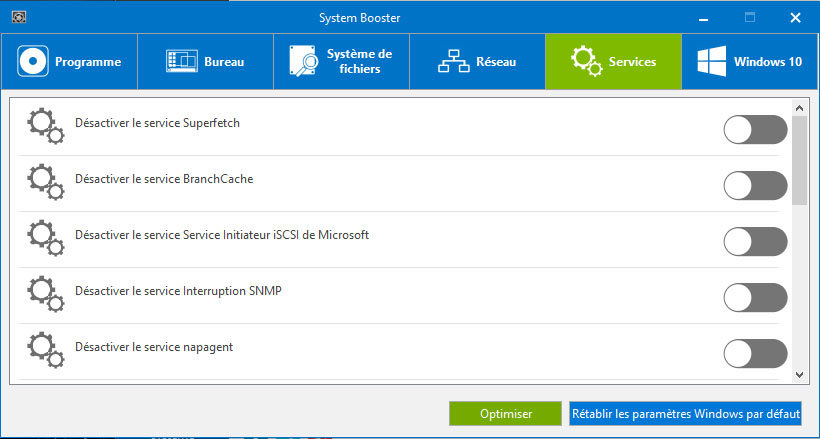Click the gears icon beside iSCSI de Microsoft
The height and width of the screenshot is (439, 820).
[45, 238]
